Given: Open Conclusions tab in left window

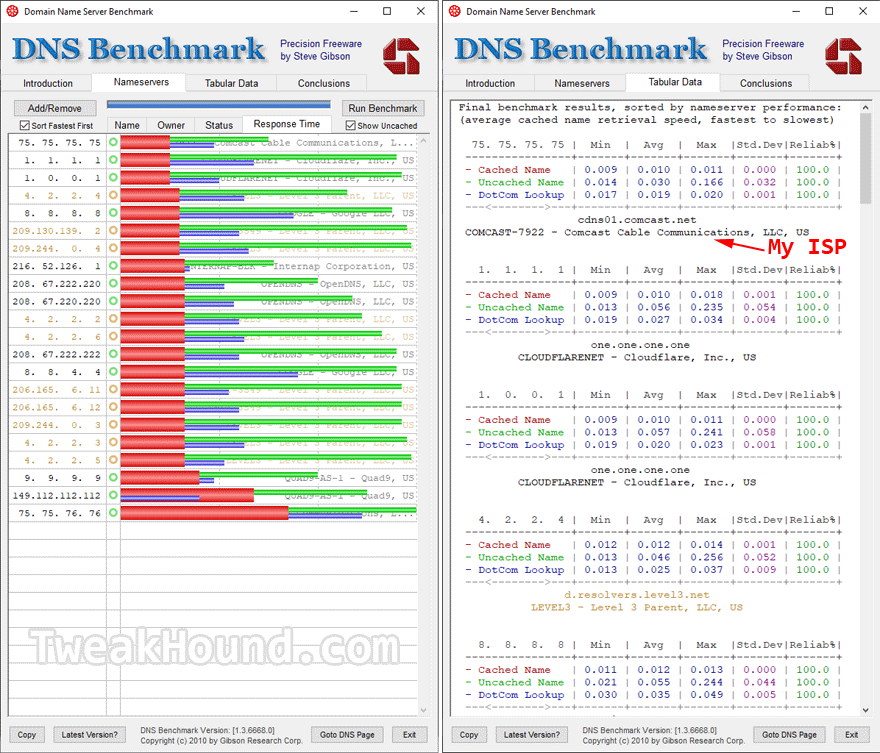Looking at the screenshot, I should click(x=324, y=84).
